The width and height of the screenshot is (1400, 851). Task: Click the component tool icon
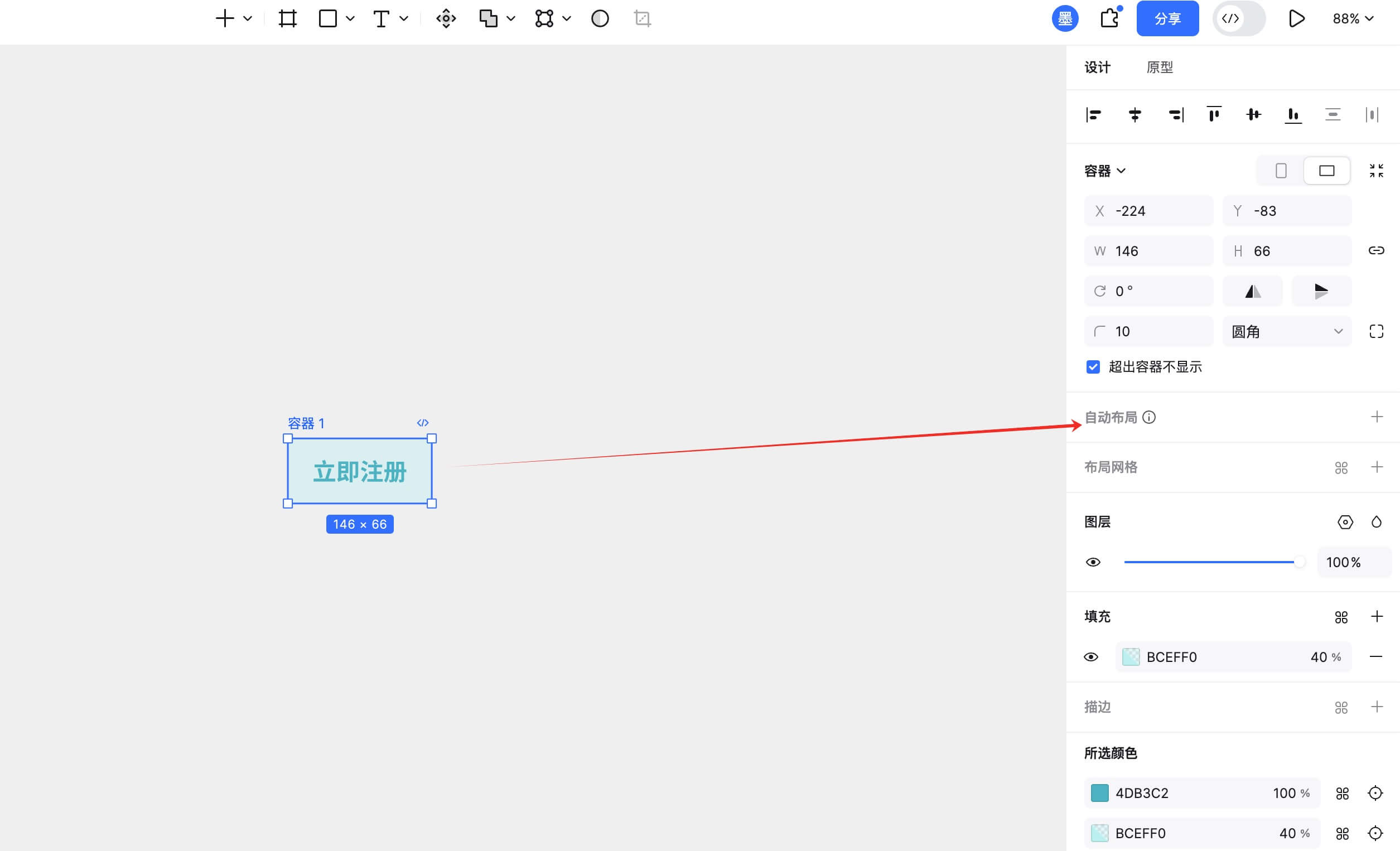pos(446,19)
